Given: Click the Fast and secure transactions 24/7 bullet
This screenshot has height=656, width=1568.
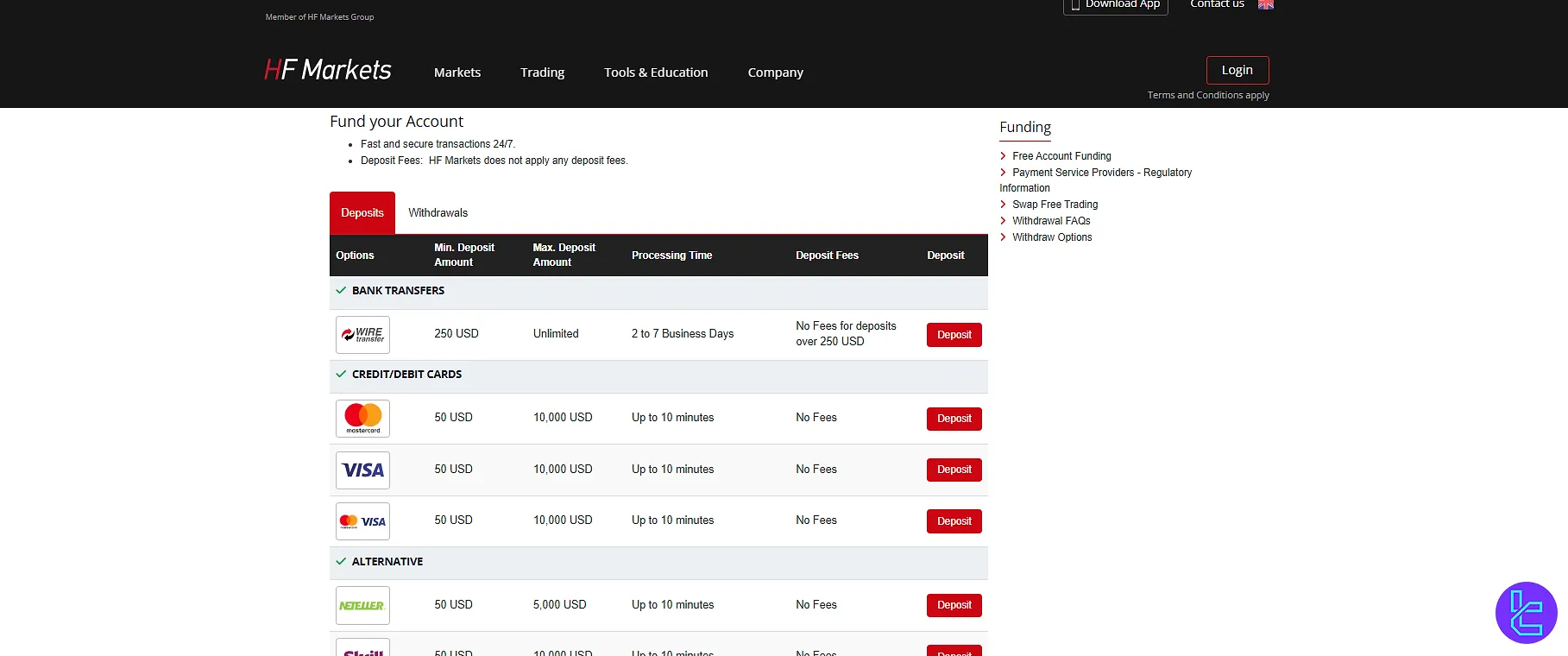Looking at the screenshot, I should (x=438, y=144).
